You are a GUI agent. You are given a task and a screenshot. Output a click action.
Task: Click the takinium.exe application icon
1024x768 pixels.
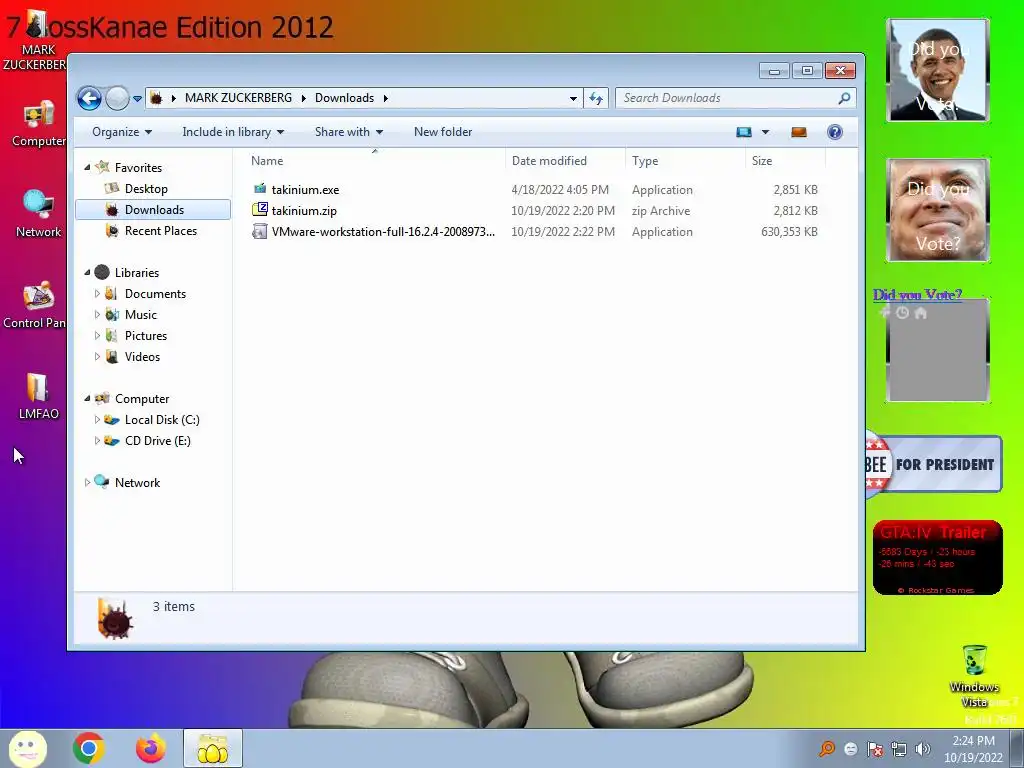point(260,189)
